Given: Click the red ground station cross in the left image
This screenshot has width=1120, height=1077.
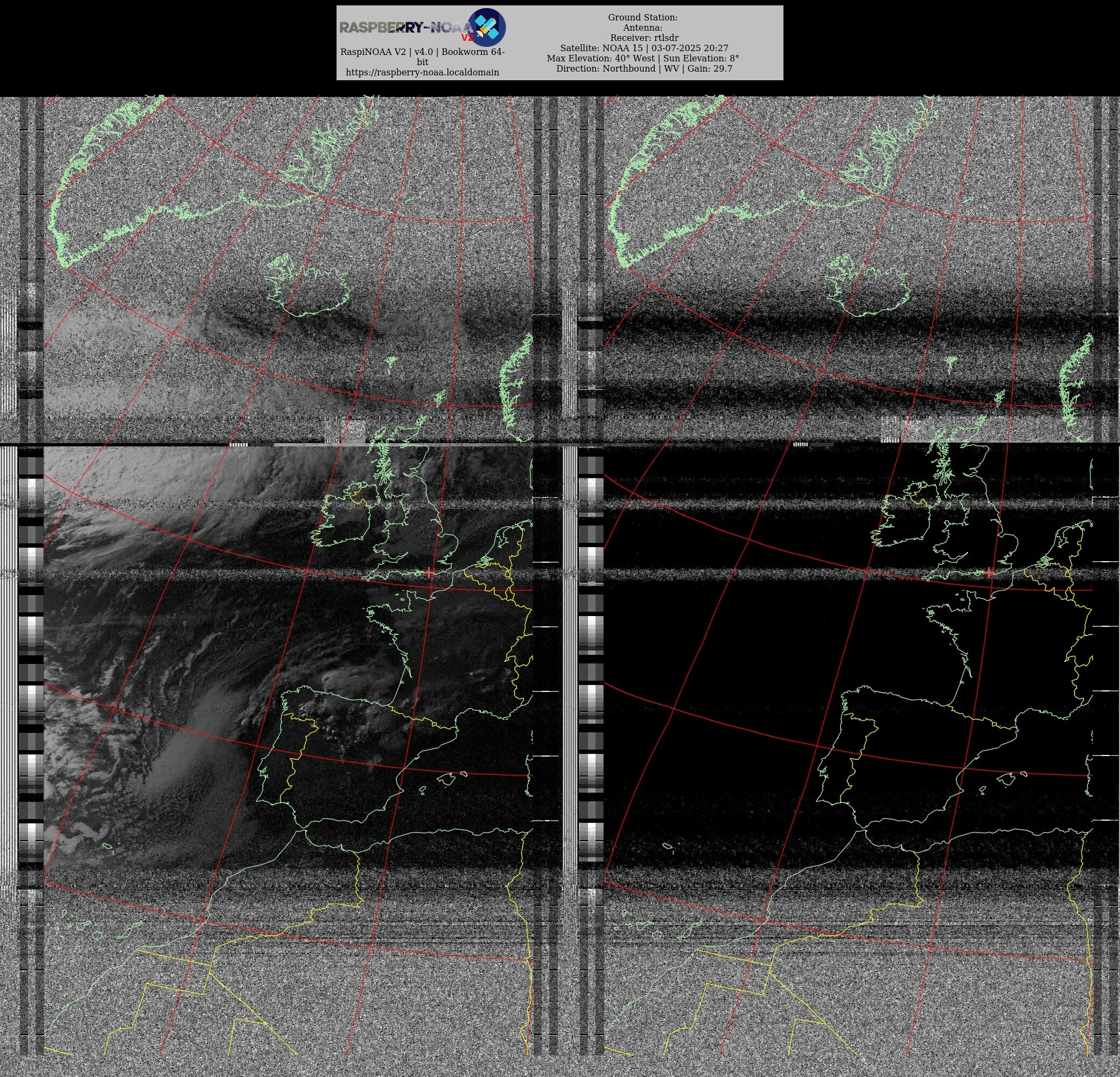Looking at the screenshot, I should [x=429, y=572].
